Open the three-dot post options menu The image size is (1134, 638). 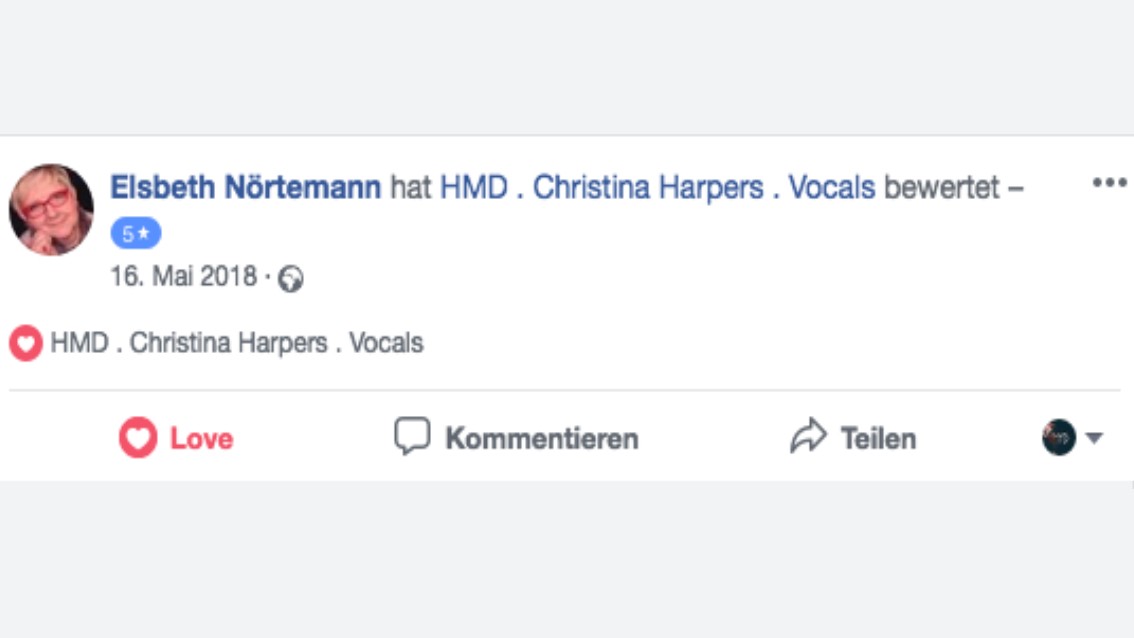[x=1110, y=183]
